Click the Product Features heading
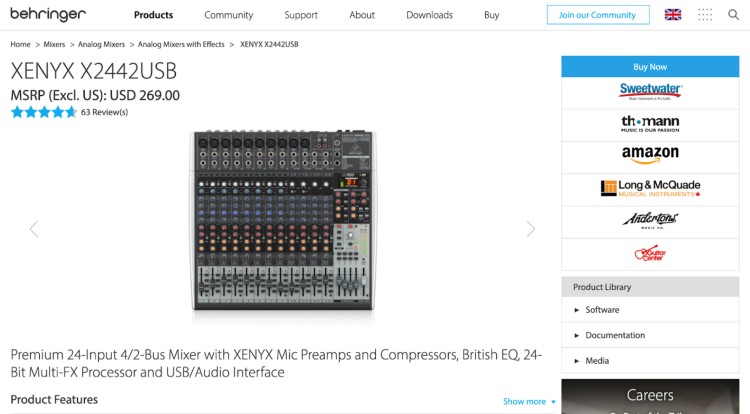The height and width of the screenshot is (414, 750). (x=54, y=400)
